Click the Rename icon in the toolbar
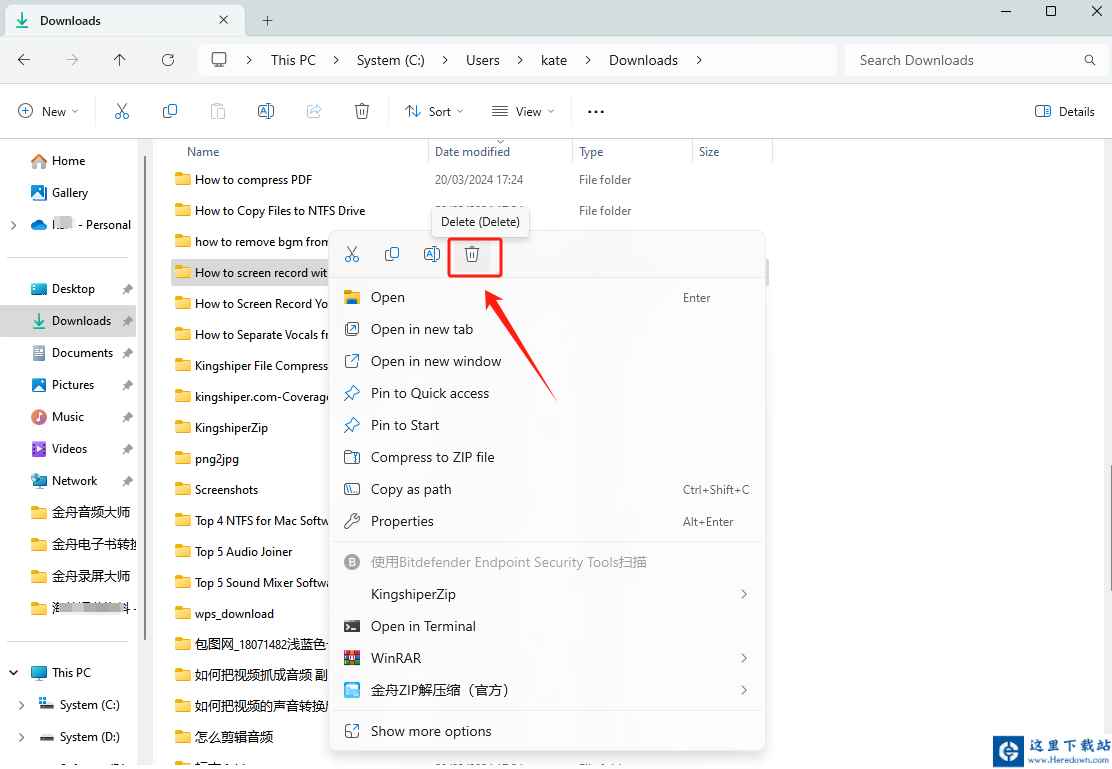This screenshot has height=769, width=1112. pyautogui.click(x=266, y=111)
